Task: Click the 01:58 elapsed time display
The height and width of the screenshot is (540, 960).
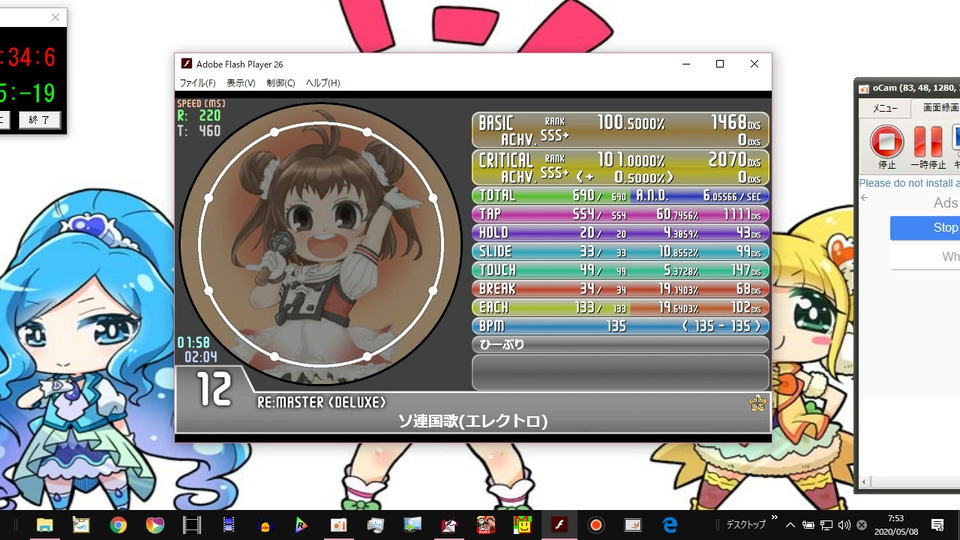Action: pyautogui.click(x=193, y=343)
